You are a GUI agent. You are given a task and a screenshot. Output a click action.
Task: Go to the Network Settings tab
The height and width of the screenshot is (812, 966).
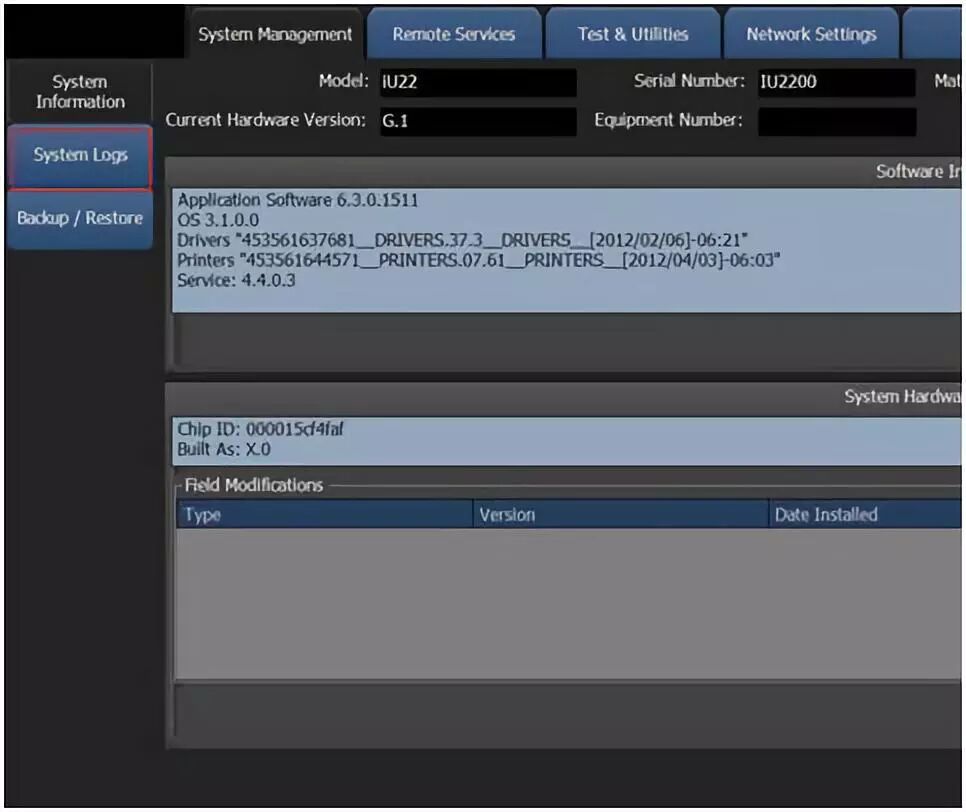(x=811, y=34)
